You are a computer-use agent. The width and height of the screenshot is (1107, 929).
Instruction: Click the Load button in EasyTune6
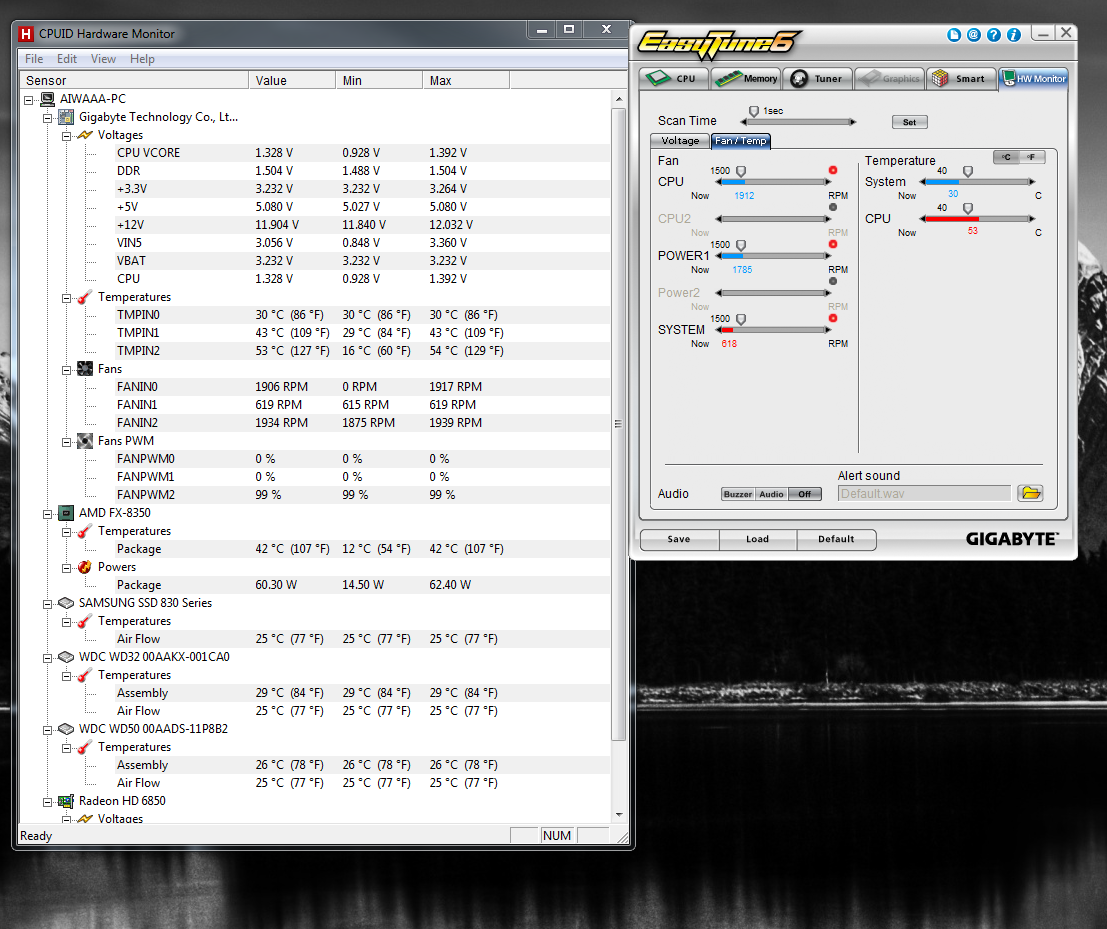click(x=758, y=539)
